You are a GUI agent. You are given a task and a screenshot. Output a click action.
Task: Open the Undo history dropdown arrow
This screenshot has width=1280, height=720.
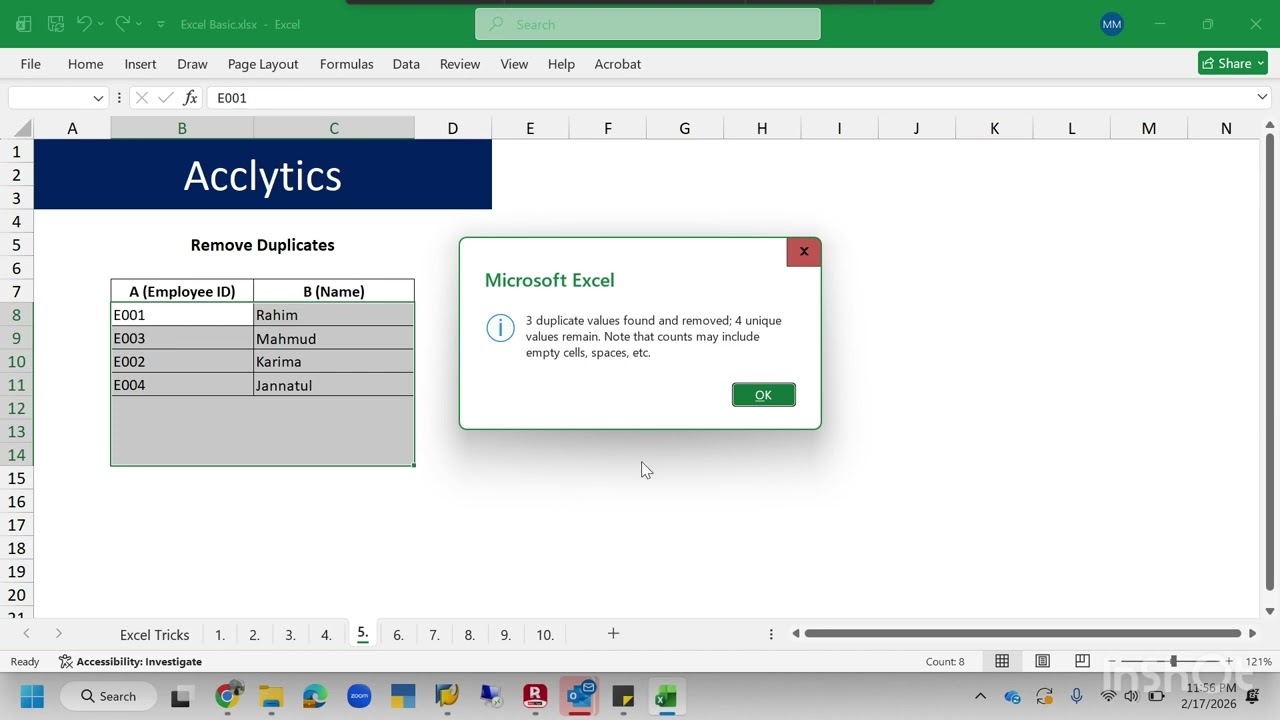pos(100,24)
